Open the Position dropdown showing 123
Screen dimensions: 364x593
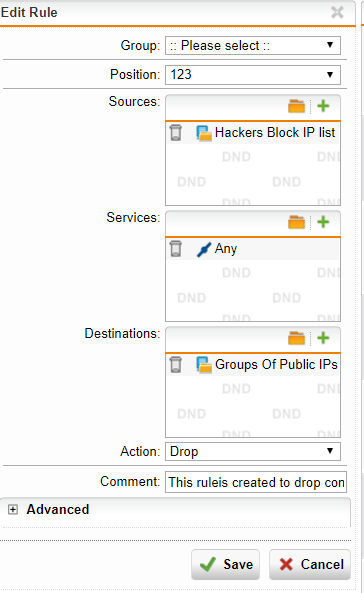pyautogui.click(x=253, y=75)
